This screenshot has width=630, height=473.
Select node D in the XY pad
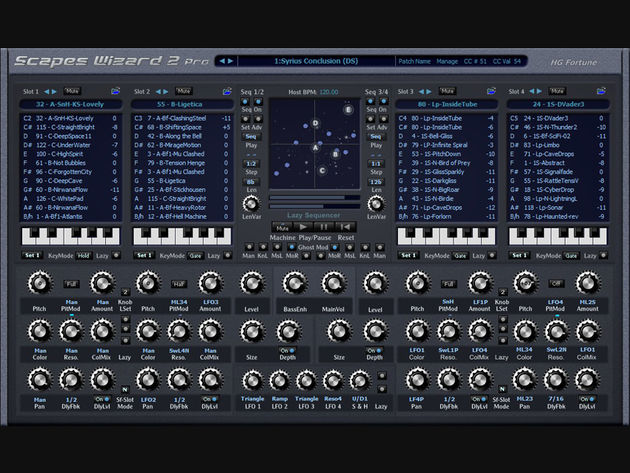click(x=315, y=123)
